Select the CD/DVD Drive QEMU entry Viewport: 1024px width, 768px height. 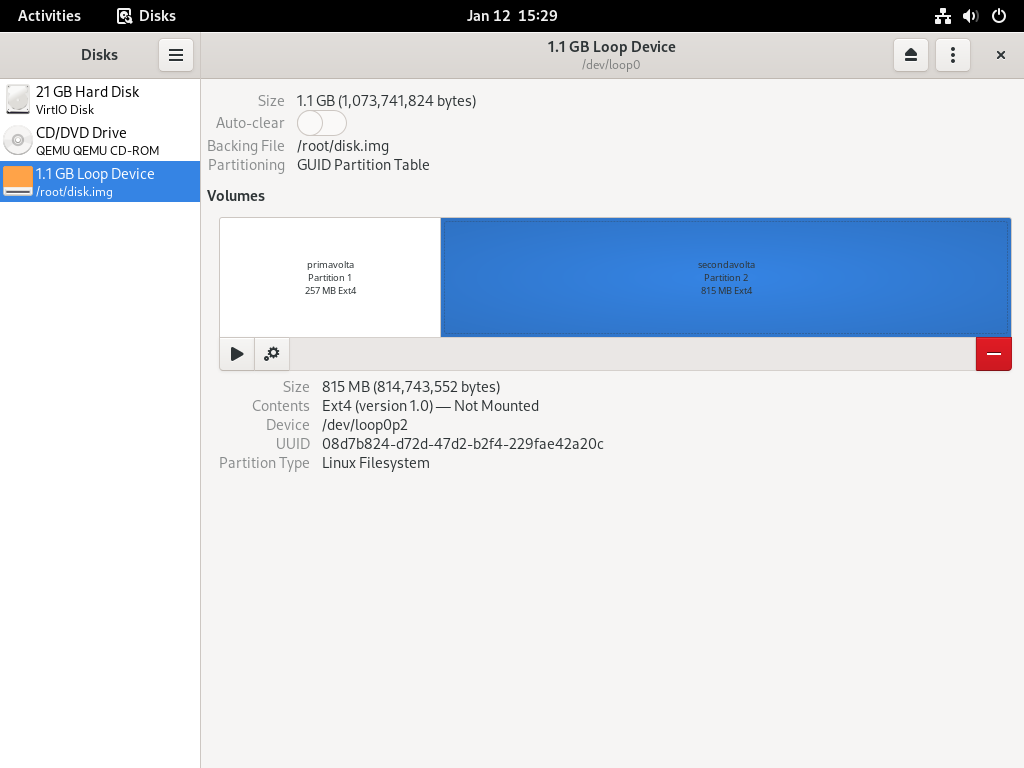(x=100, y=141)
